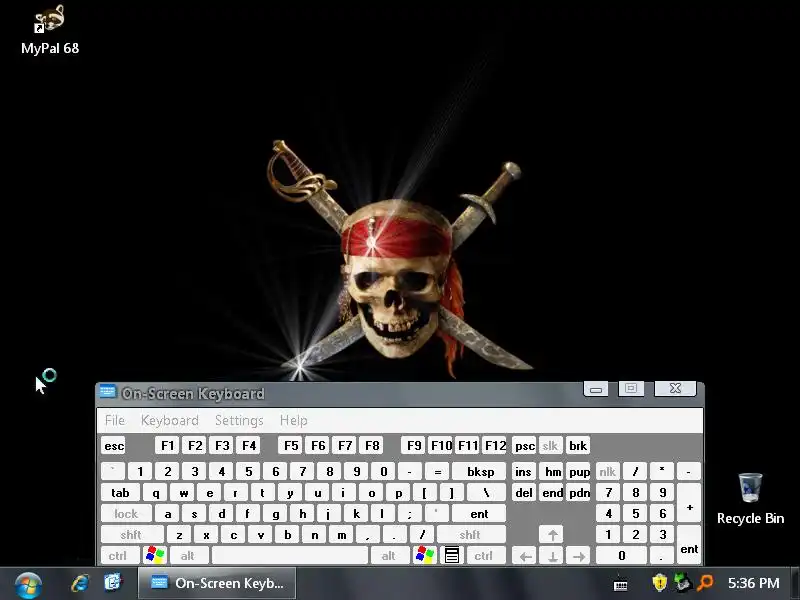Click the main ent key
Image resolution: width=800 pixels, height=600 pixels.
tap(479, 513)
